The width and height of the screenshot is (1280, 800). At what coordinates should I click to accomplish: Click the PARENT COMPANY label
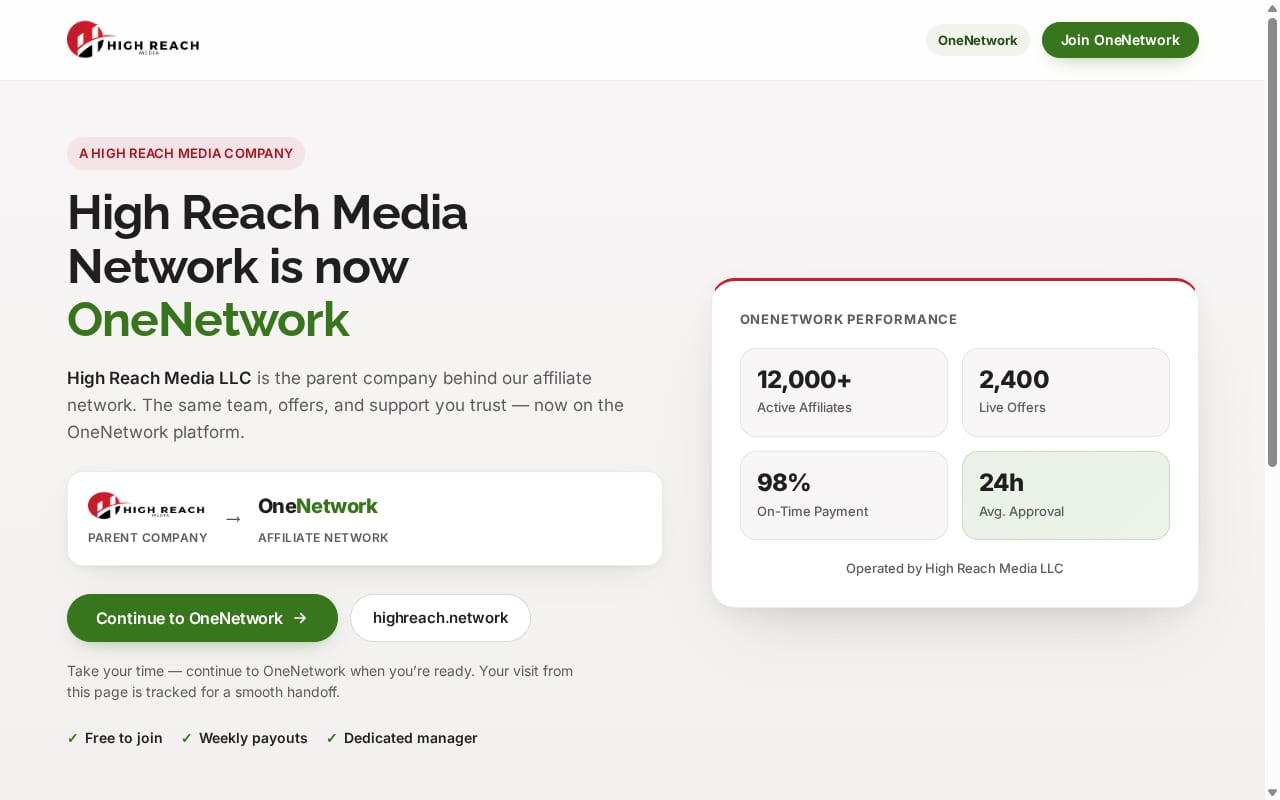point(148,537)
